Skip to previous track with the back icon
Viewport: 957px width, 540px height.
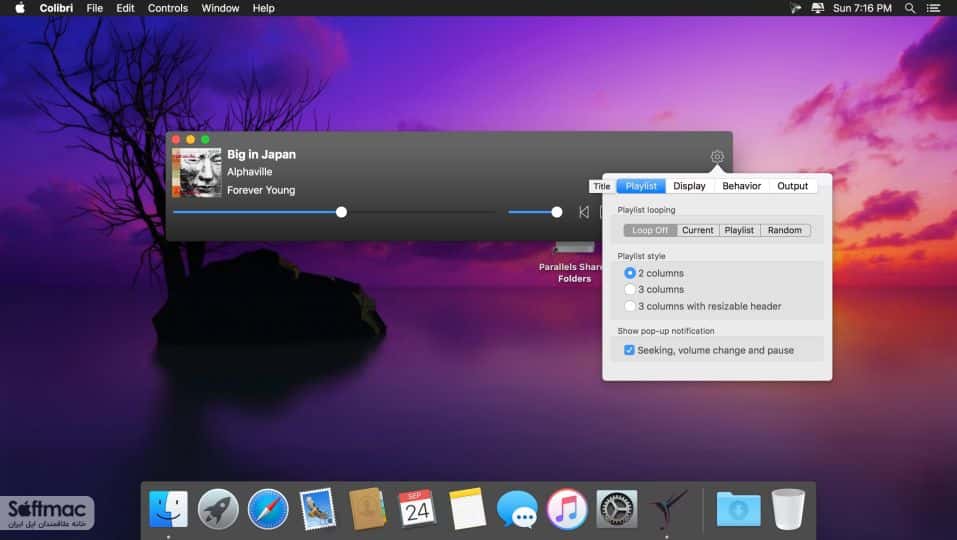584,212
